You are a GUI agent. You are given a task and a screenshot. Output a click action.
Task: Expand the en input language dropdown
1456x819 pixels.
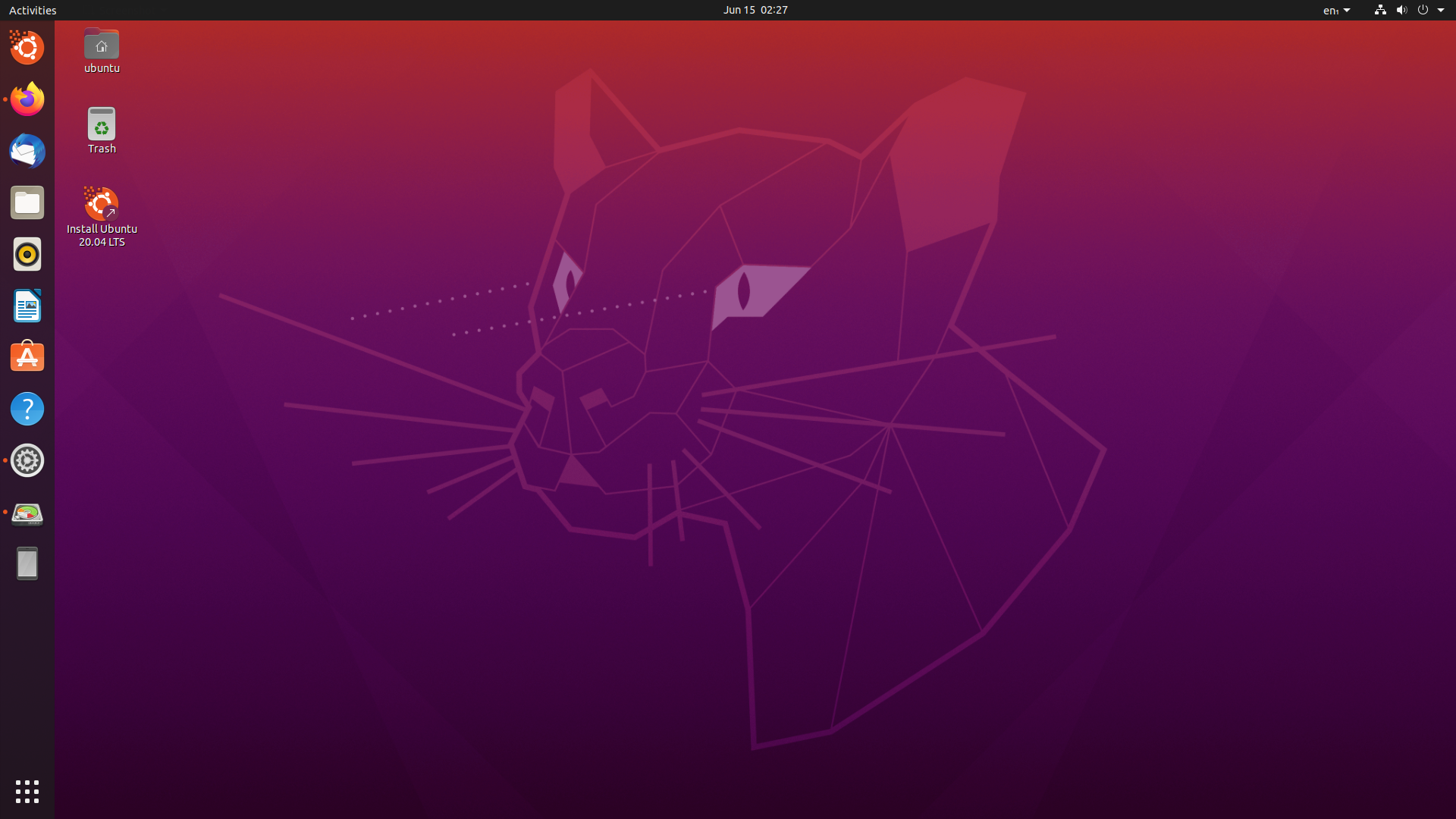(x=1336, y=10)
